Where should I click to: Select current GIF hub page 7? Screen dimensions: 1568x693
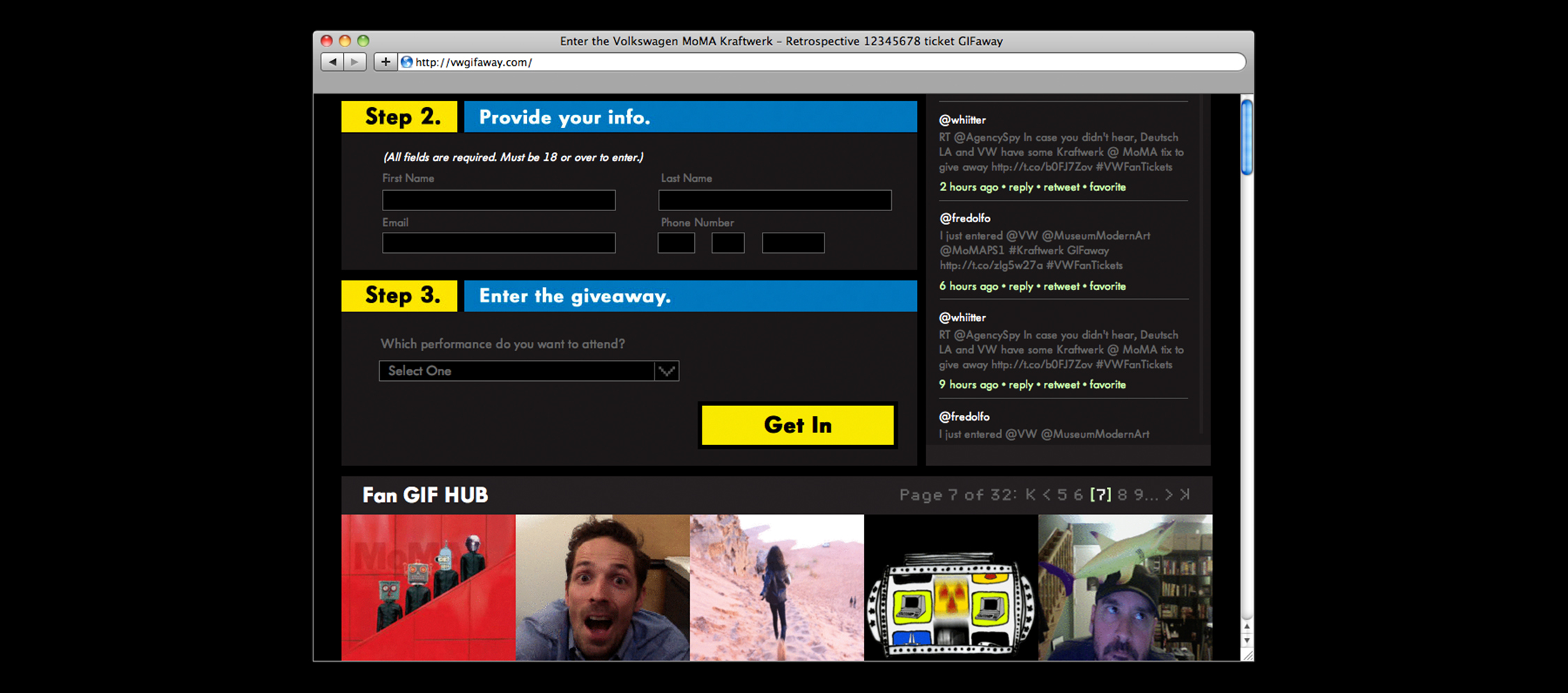1100,495
